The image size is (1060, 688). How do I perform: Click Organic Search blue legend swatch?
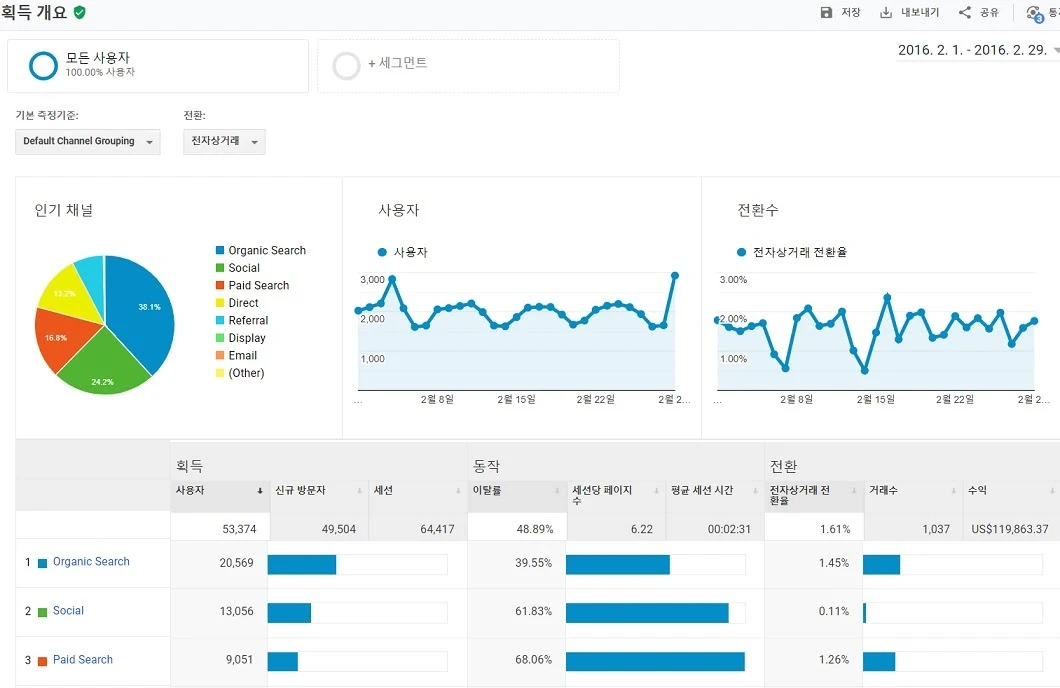220,250
